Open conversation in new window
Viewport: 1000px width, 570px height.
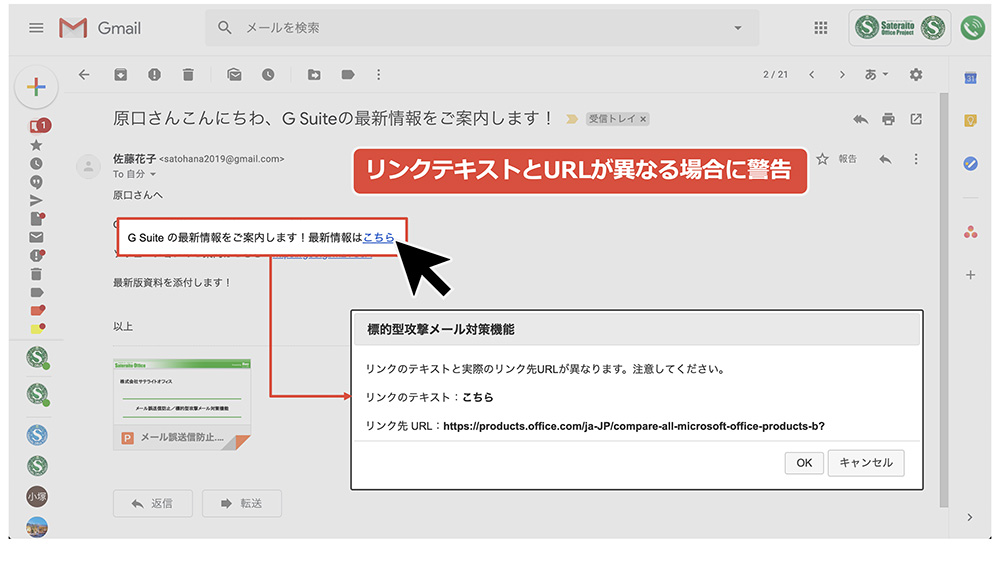(916, 119)
